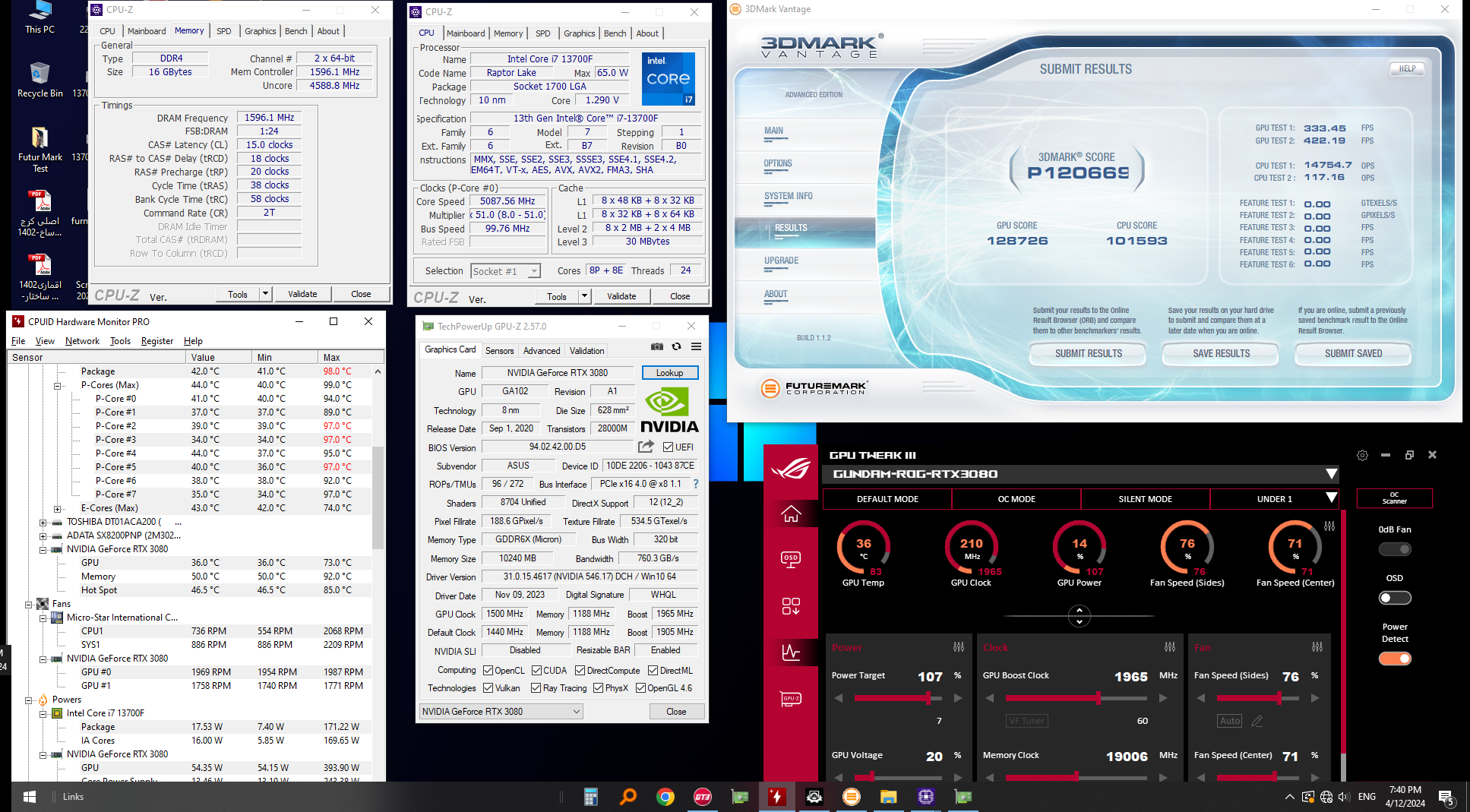The height and width of the screenshot is (812, 1470).
Task: Open Google Chrome from the taskbar
Action: tap(665, 797)
